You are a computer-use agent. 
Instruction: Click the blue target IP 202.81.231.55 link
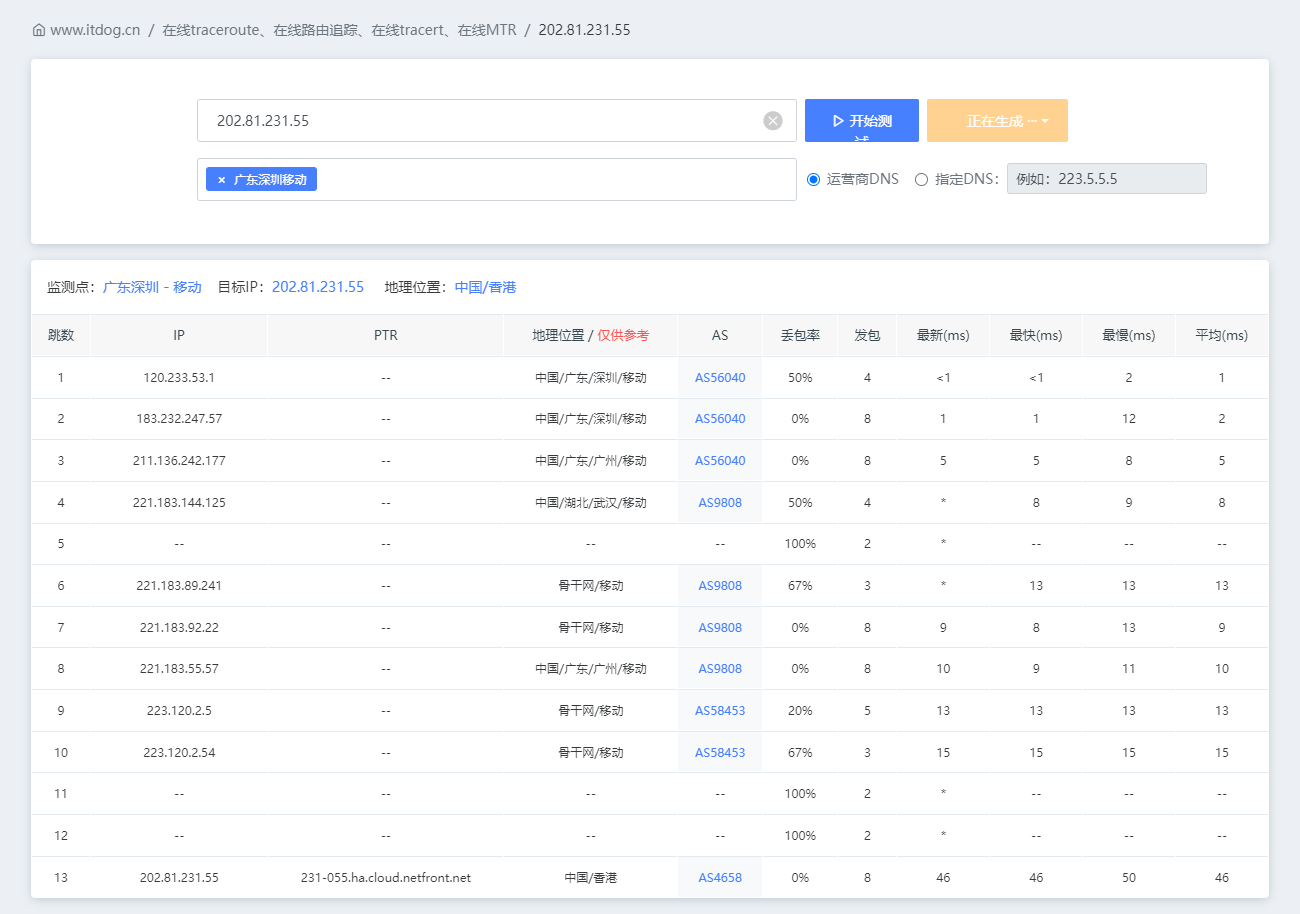(318, 287)
